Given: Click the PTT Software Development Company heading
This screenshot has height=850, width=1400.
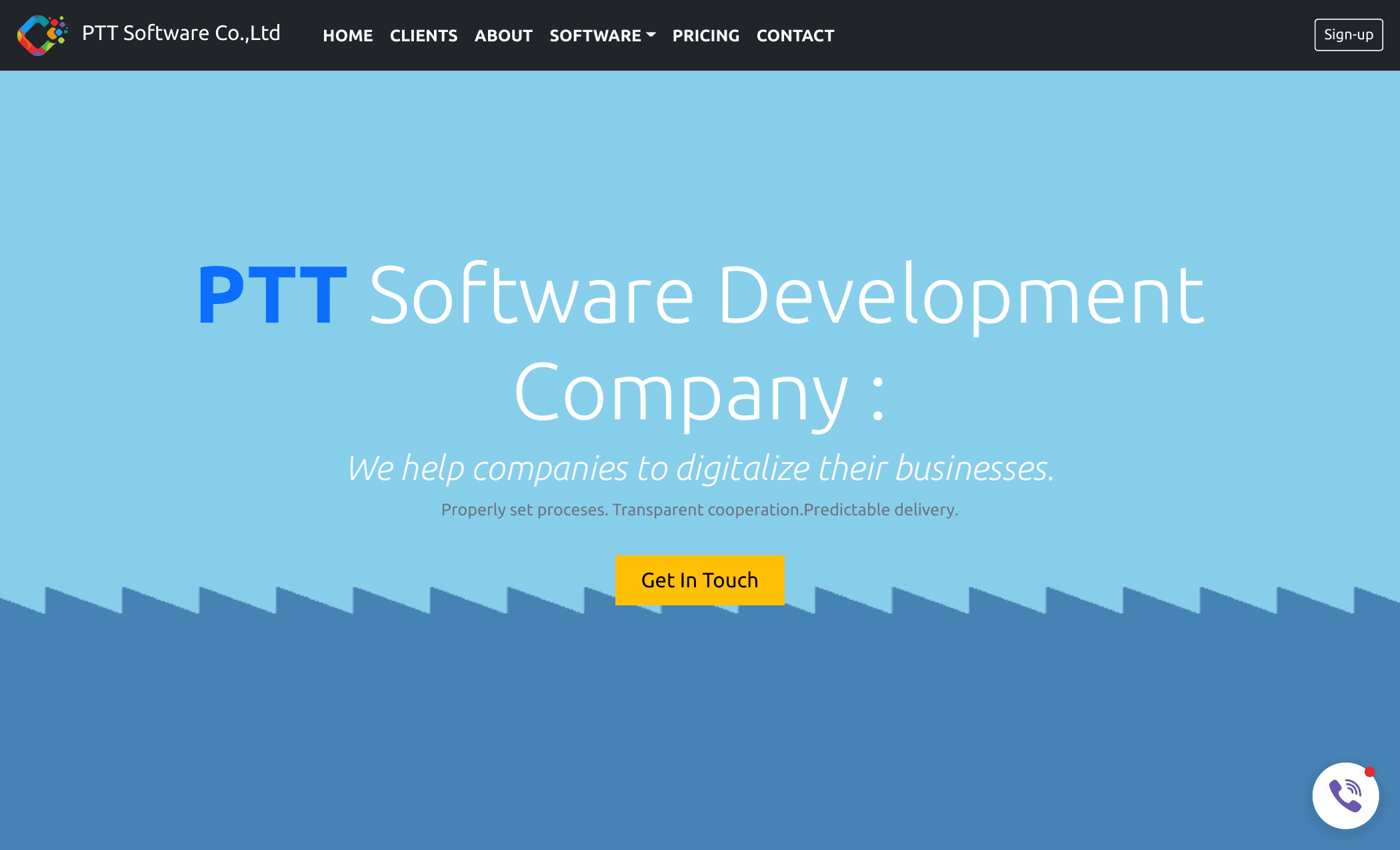Looking at the screenshot, I should tap(700, 343).
